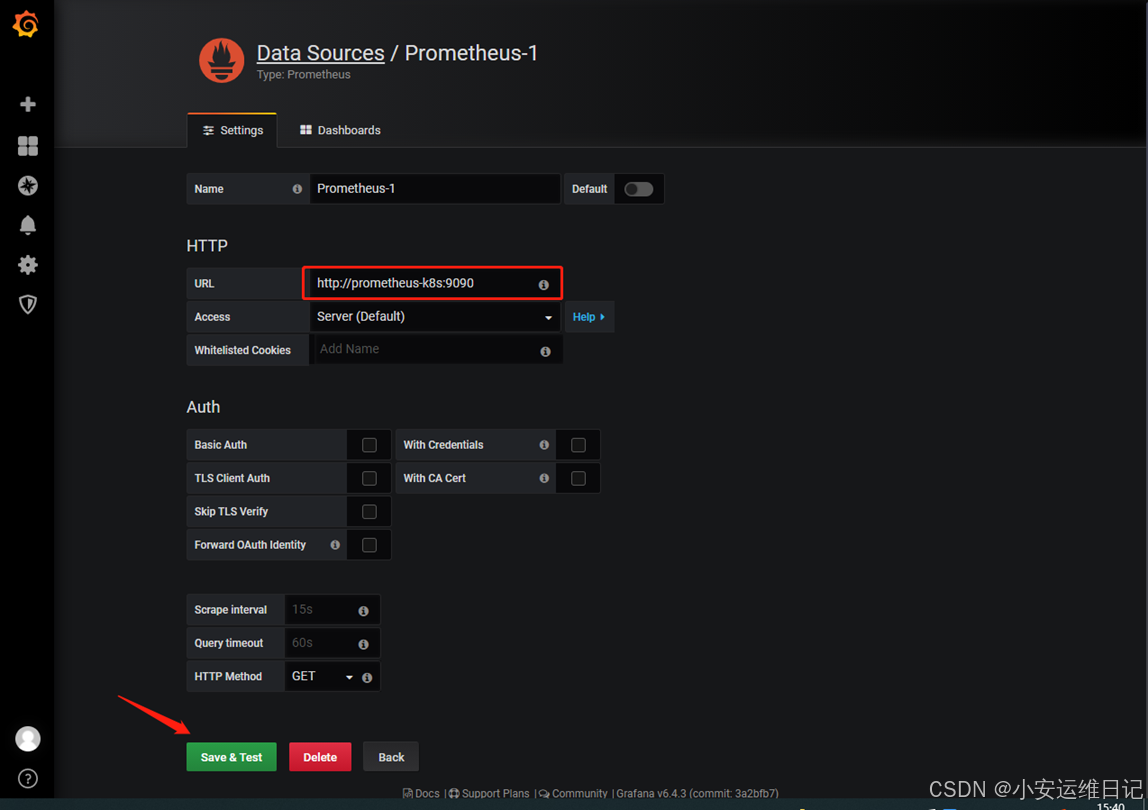Open the Data Sources breadcrumb link
This screenshot has height=810, width=1148.
[x=321, y=53]
